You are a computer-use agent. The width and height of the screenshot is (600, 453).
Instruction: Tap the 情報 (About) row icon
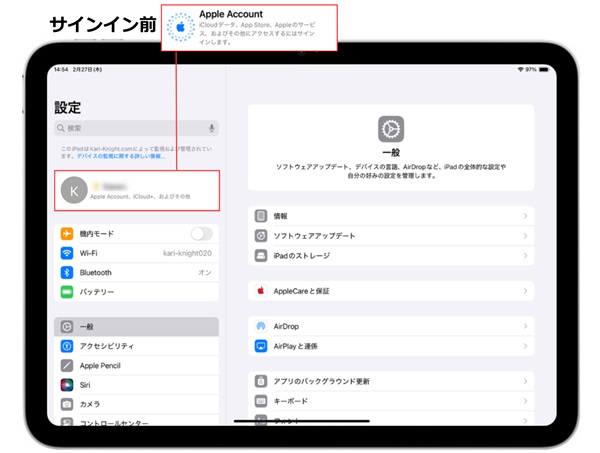[261, 216]
